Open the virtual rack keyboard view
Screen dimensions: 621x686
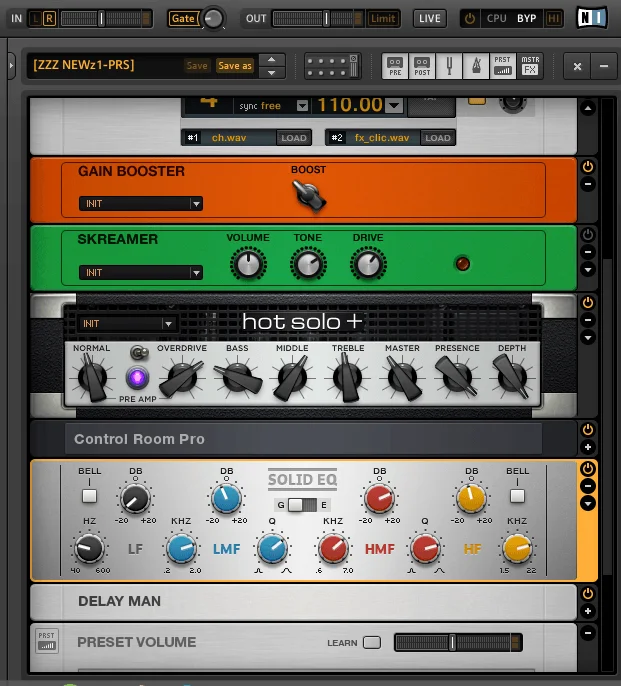[x=333, y=66]
